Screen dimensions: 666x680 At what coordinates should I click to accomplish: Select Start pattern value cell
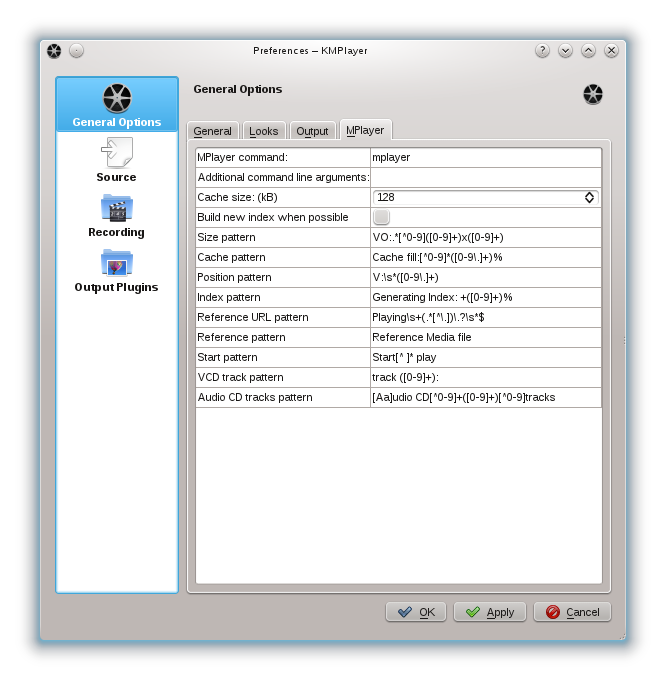(x=486, y=357)
